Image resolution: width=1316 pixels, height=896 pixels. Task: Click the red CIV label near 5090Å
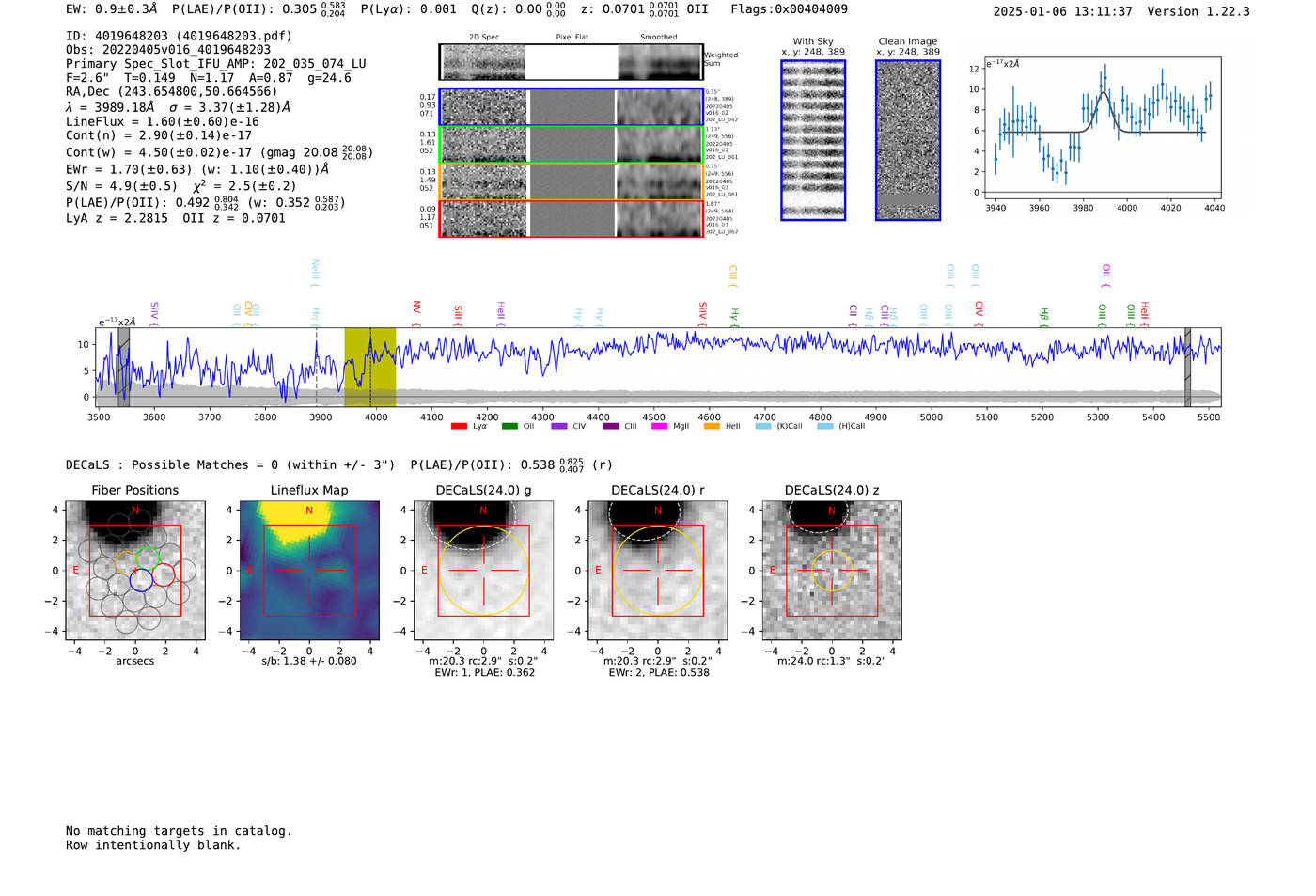[x=979, y=313]
